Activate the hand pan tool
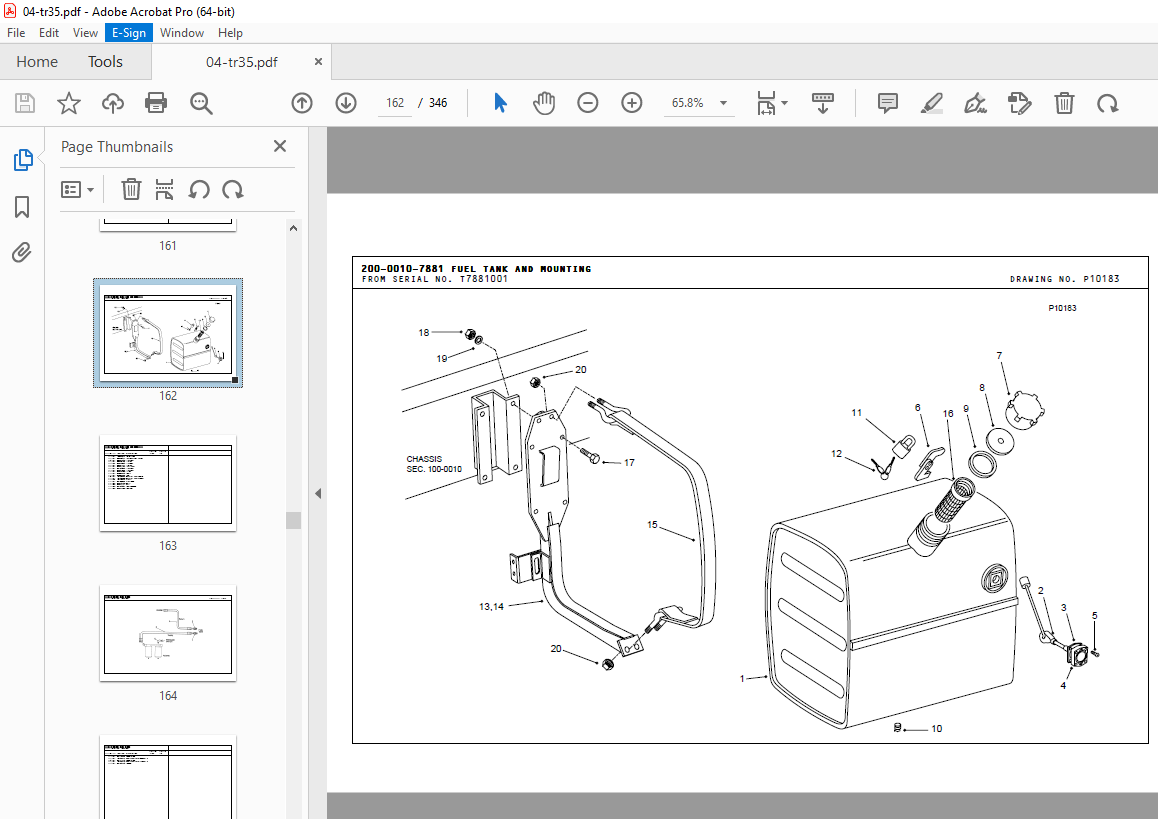1158x819 pixels. [x=544, y=103]
